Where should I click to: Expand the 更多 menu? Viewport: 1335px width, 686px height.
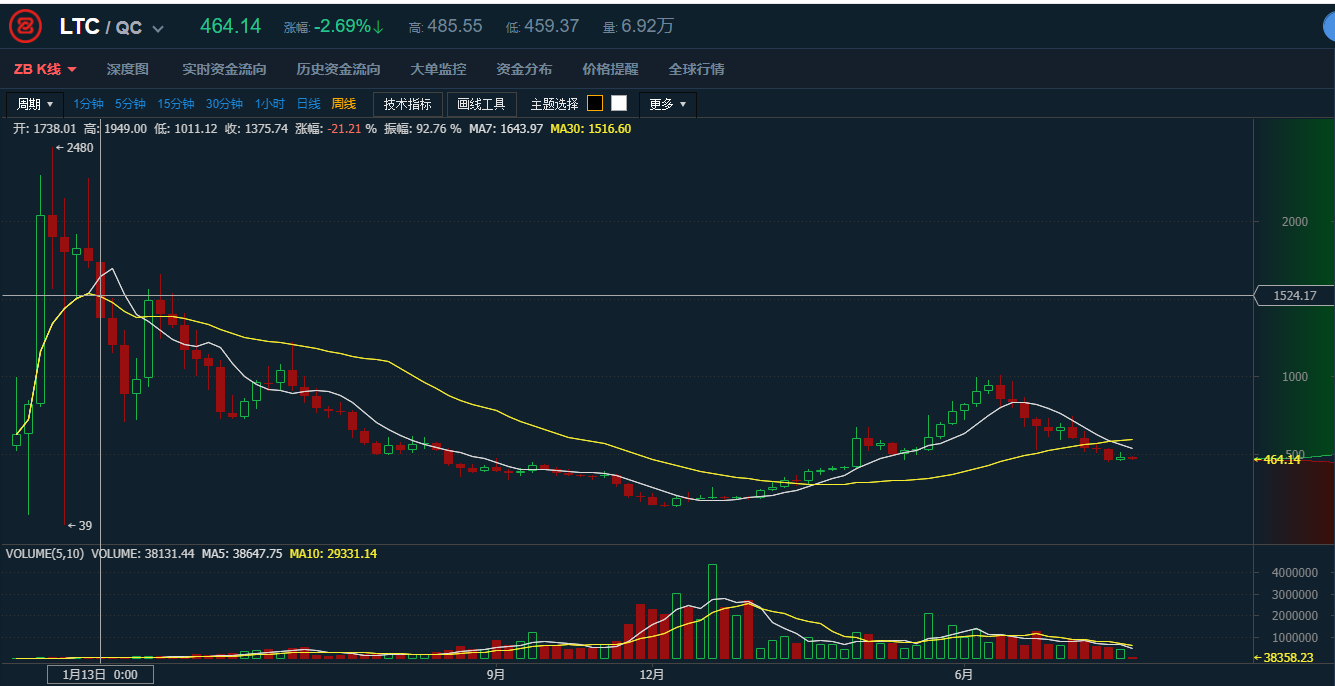coord(668,104)
